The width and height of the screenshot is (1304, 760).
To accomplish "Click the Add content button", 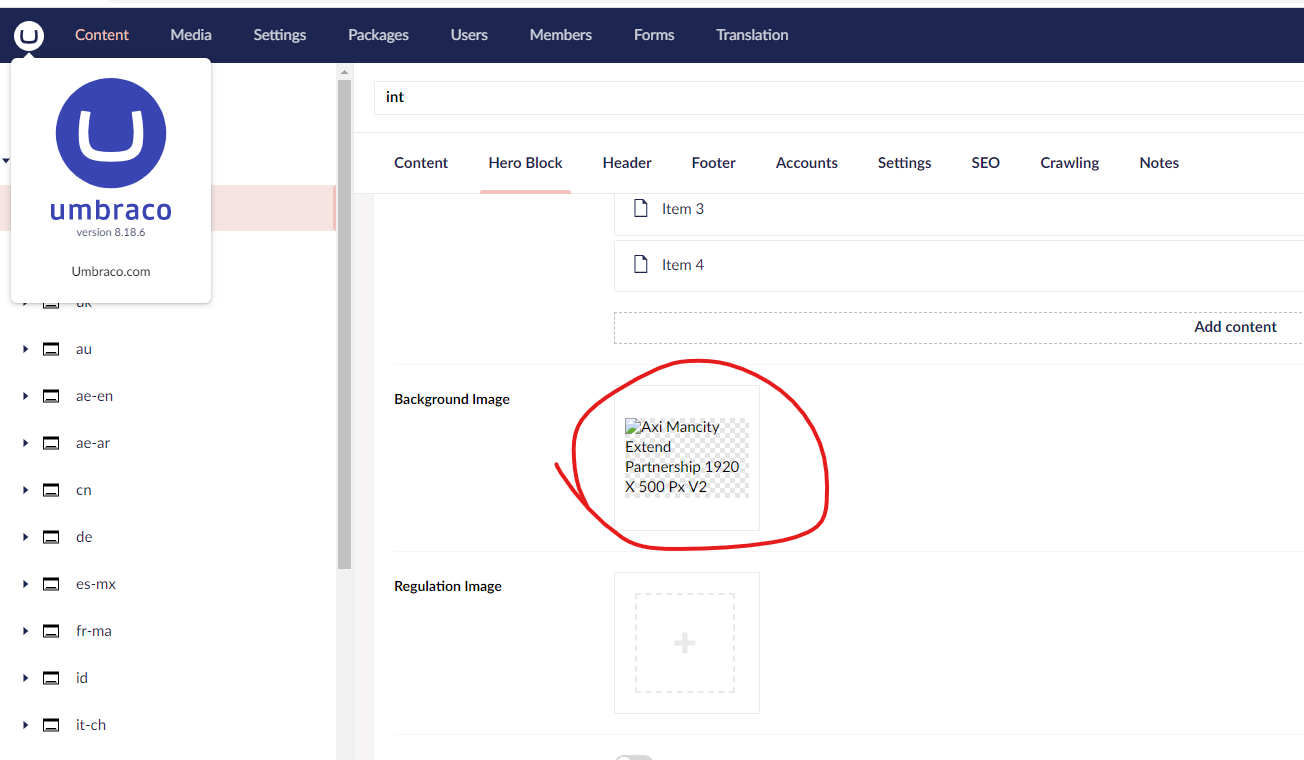I will pos(1235,327).
